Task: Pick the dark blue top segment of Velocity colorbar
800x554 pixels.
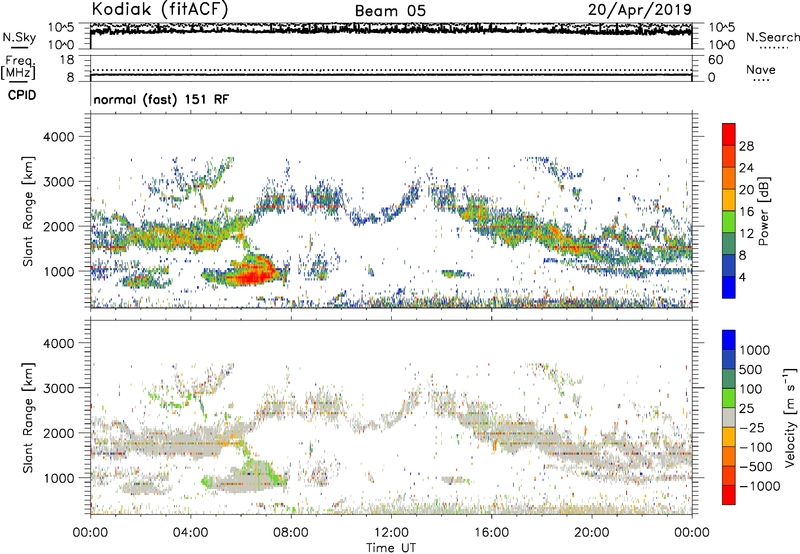Action: tap(729, 340)
